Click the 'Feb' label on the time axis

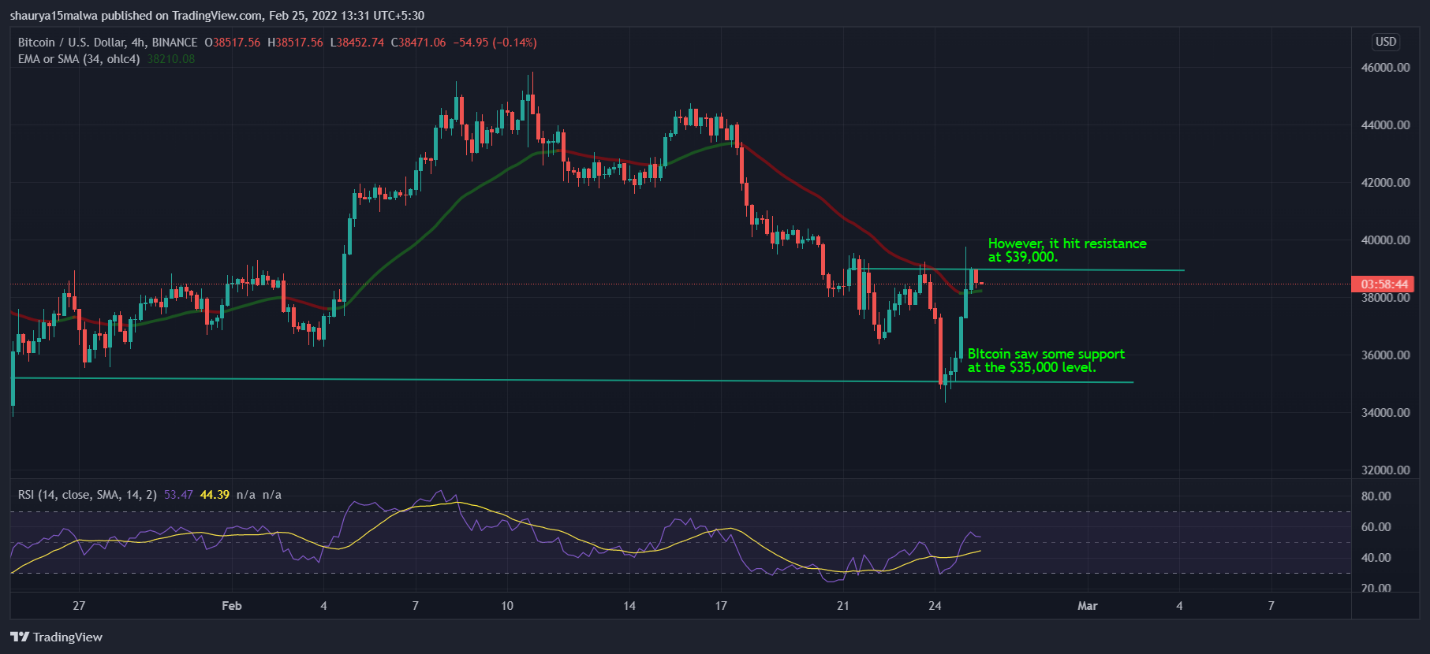[x=231, y=605]
